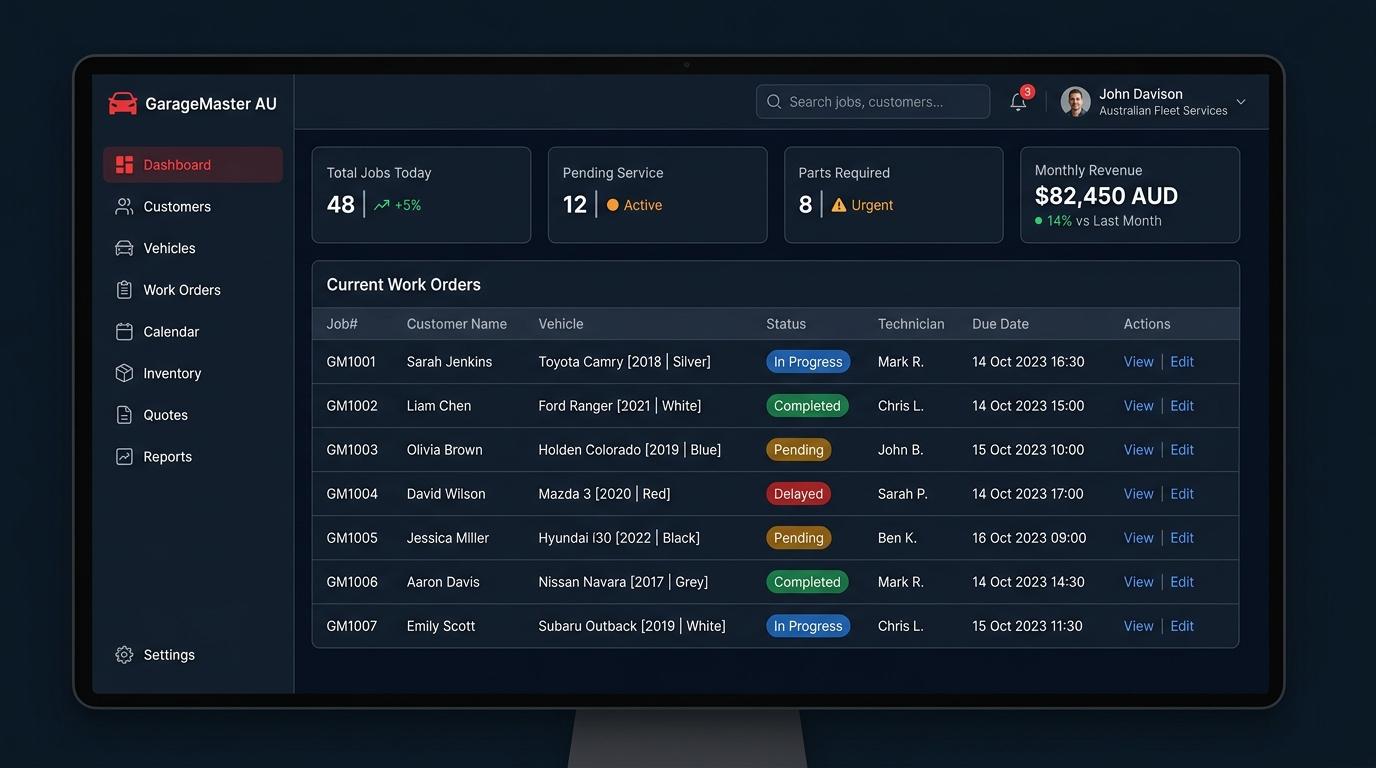Click the Reports chart icon
The image size is (1376, 768).
[x=124, y=456]
